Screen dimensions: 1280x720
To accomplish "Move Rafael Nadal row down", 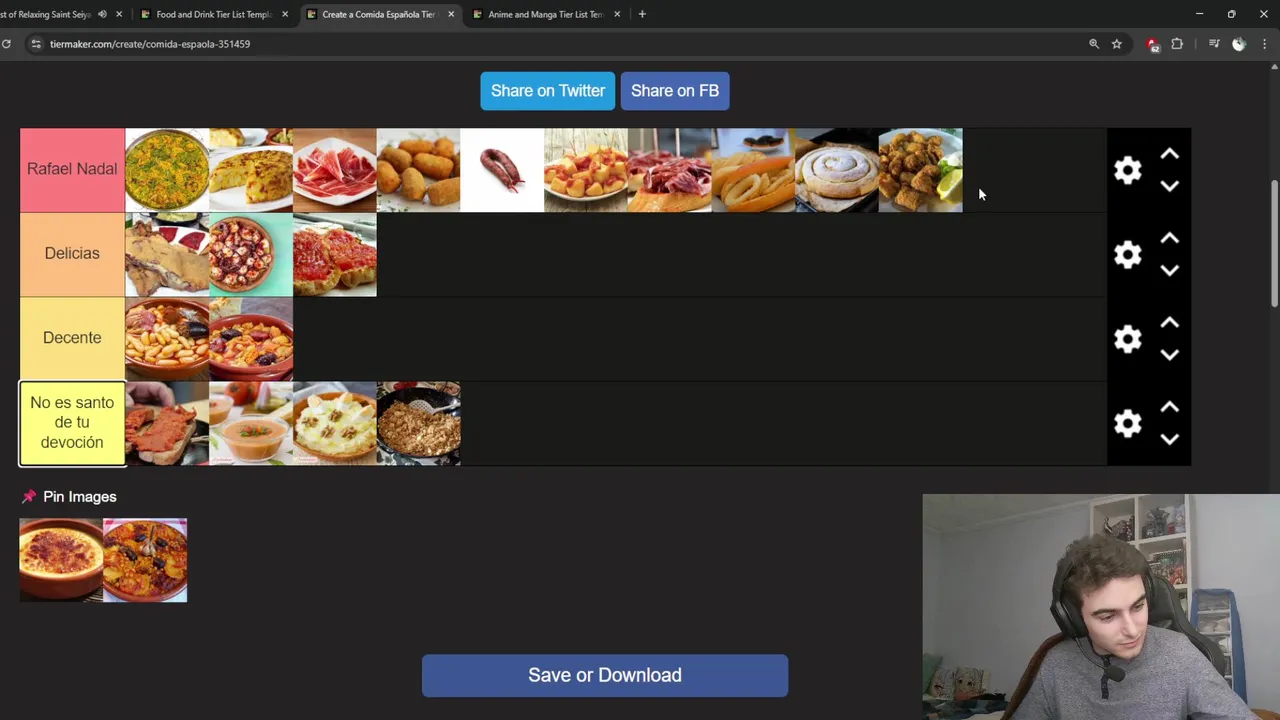I will [1169, 186].
